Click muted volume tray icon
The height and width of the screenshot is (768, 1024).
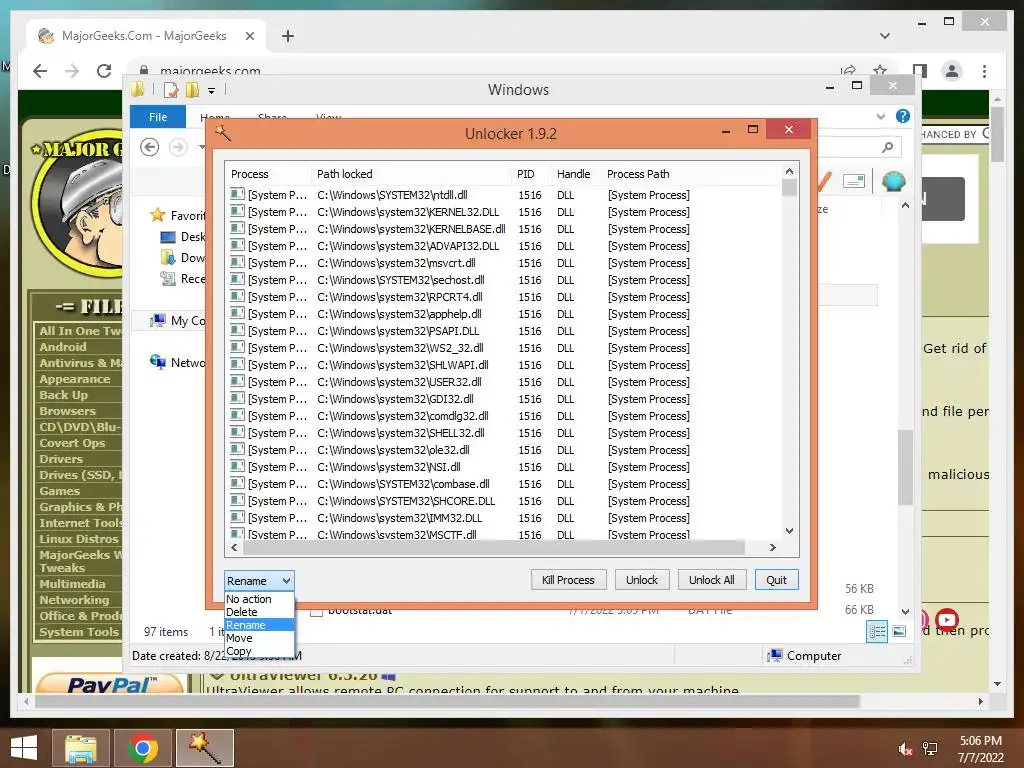(x=905, y=748)
